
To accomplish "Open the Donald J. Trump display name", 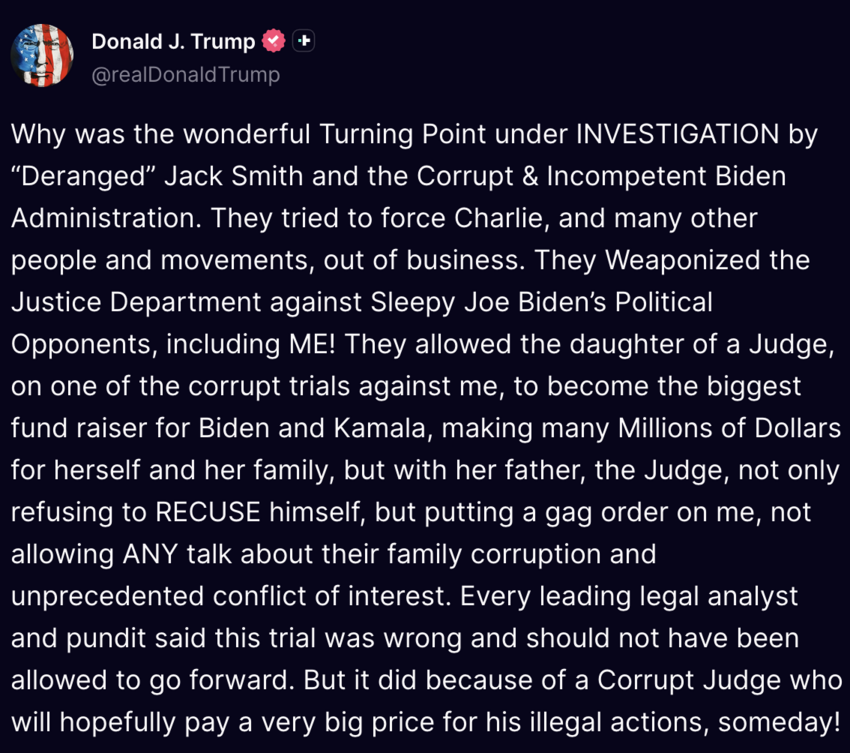I will click(x=173, y=42).
